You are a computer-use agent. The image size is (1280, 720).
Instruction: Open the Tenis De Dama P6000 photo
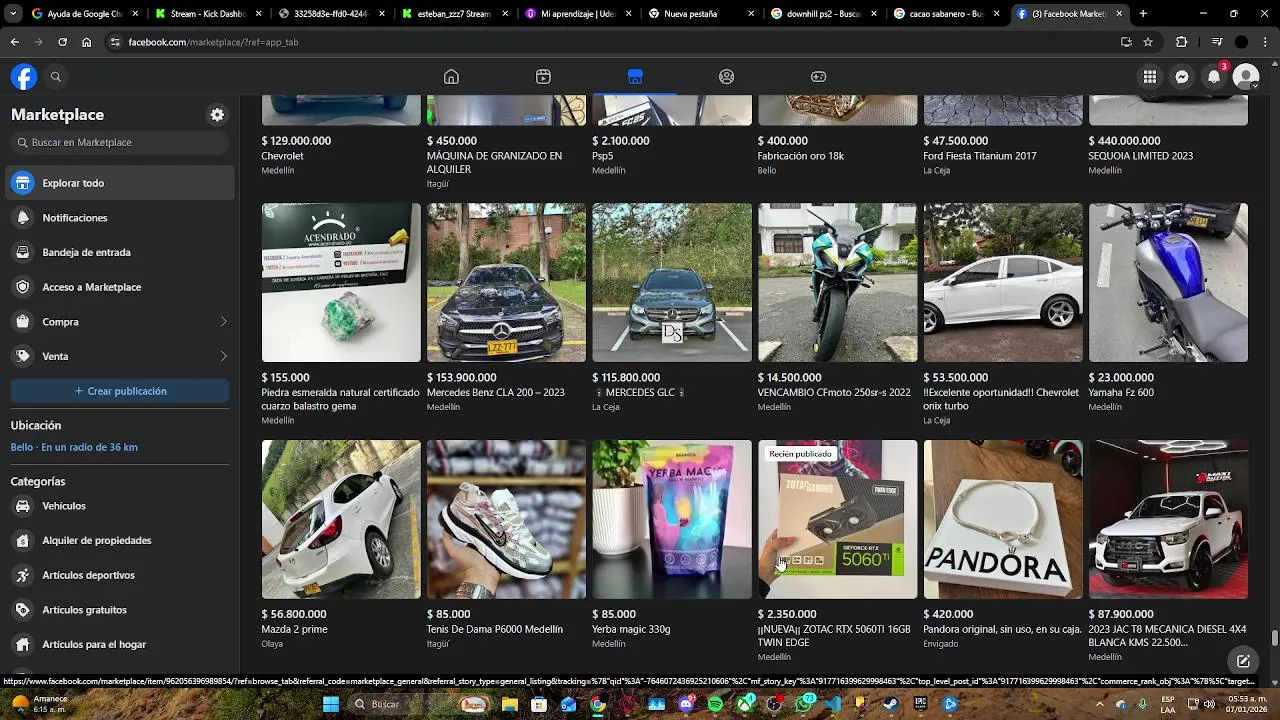coord(506,520)
